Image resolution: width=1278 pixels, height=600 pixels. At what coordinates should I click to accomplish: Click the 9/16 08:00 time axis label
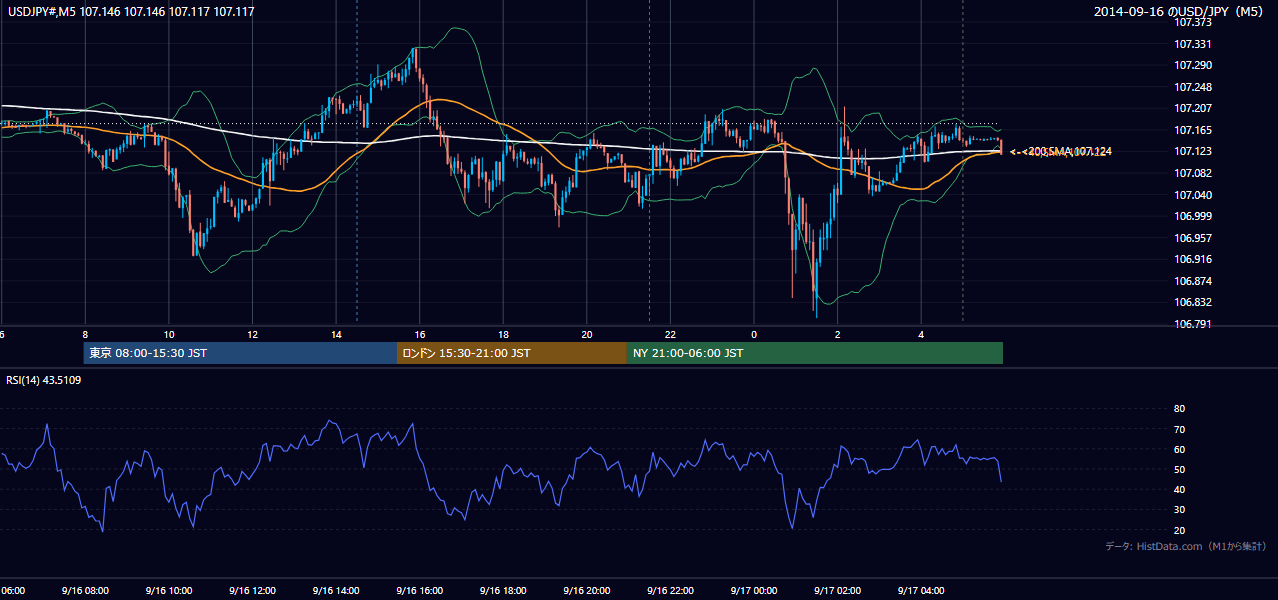tap(84, 591)
